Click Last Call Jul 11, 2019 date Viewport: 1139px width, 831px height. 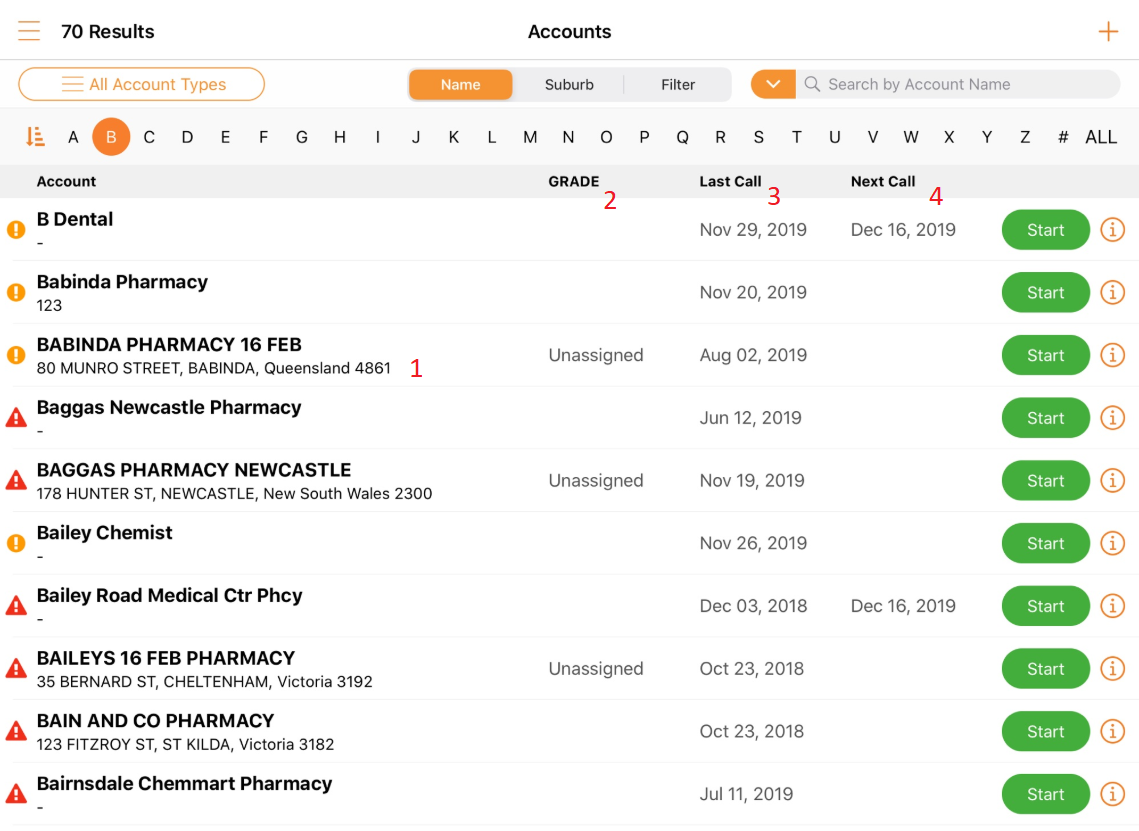pos(746,794)
